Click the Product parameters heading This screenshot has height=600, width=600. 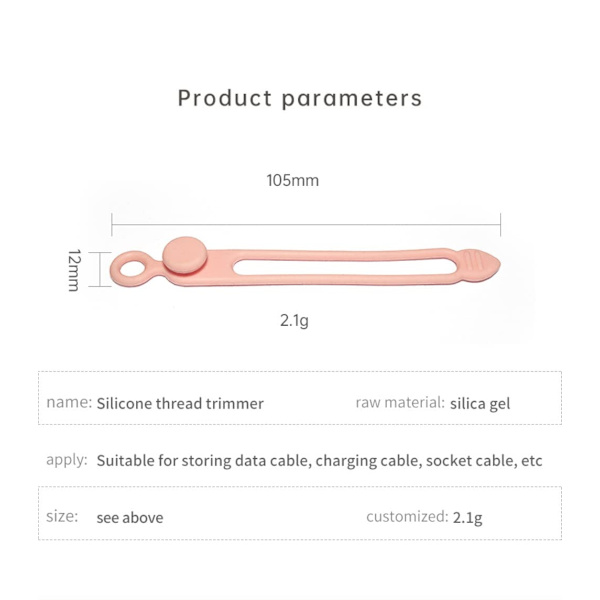[x=300, y=98]
